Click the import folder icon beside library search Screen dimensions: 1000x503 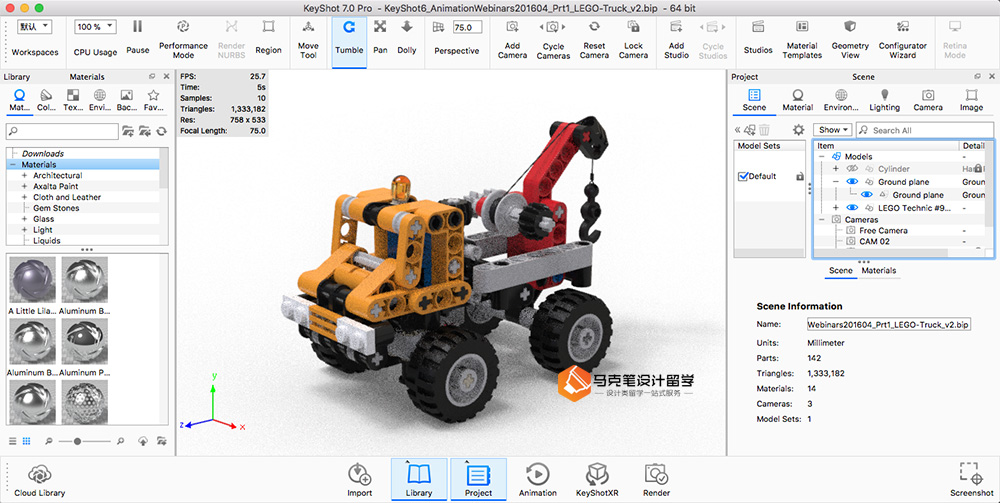pyautogui.click(x=145, y=131)
